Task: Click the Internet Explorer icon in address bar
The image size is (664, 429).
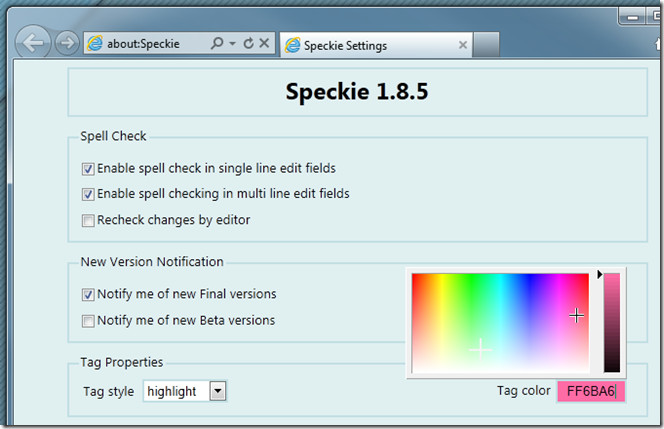Action: (x=95, y=43)
